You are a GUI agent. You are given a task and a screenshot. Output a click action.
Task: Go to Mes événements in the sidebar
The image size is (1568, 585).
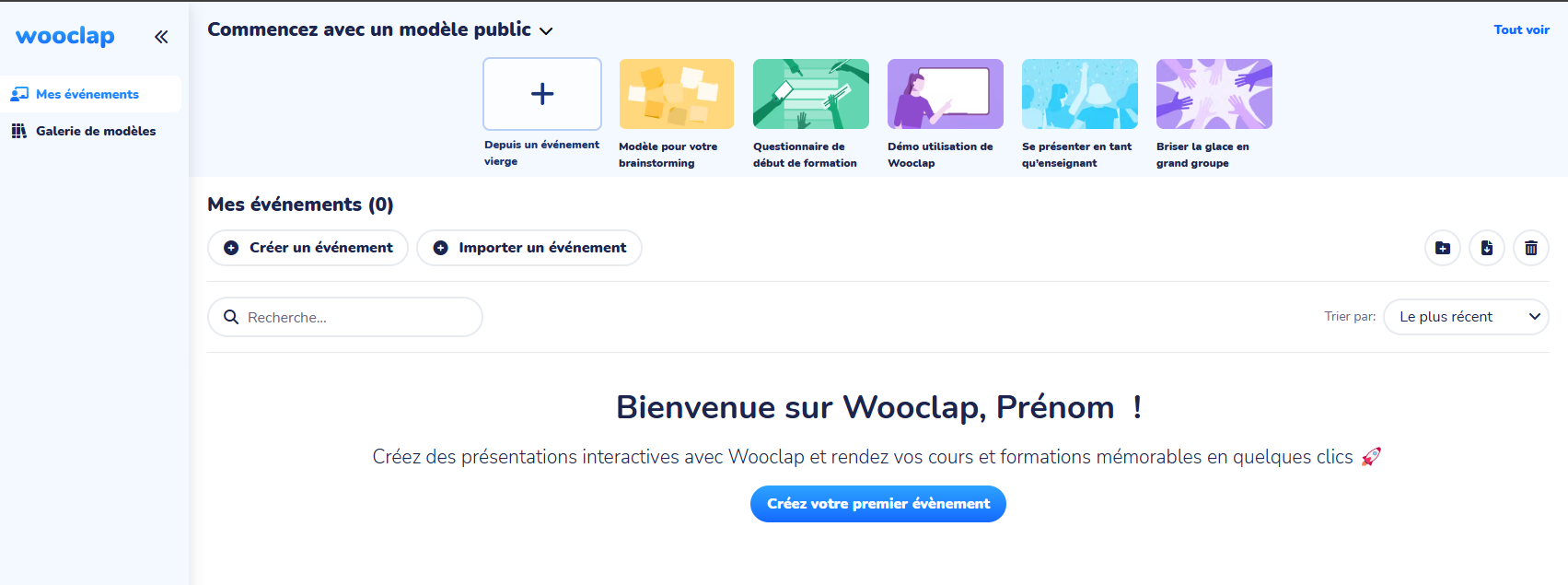[x=90, y=94]
